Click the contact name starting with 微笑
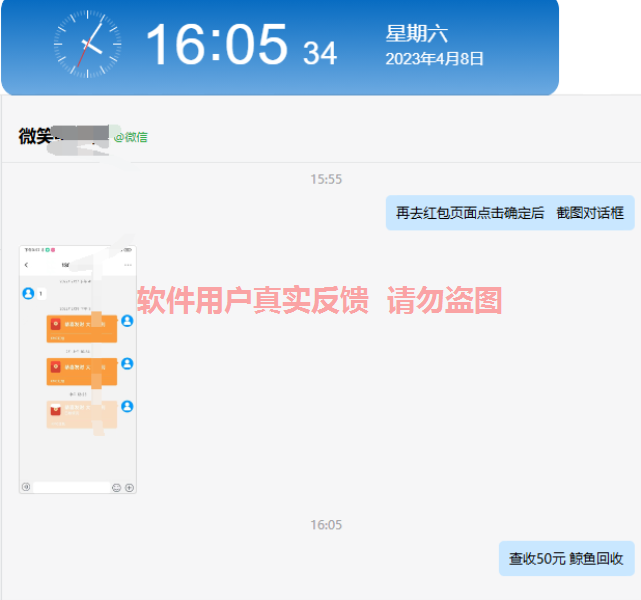This screenshot has height=600, width=641. tap(35, 136)
